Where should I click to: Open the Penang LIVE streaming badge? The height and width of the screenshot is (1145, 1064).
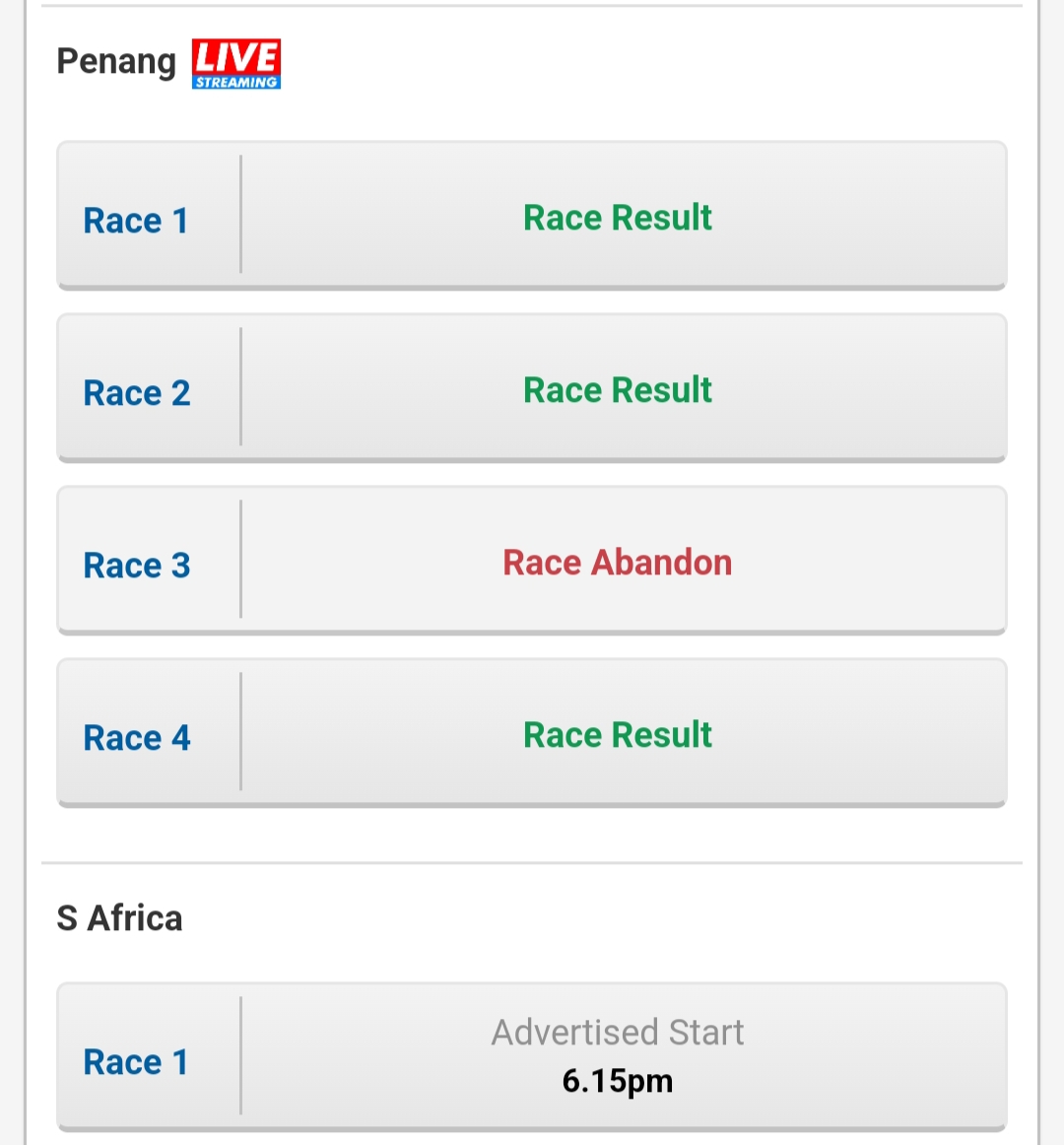tap(235, 64)
